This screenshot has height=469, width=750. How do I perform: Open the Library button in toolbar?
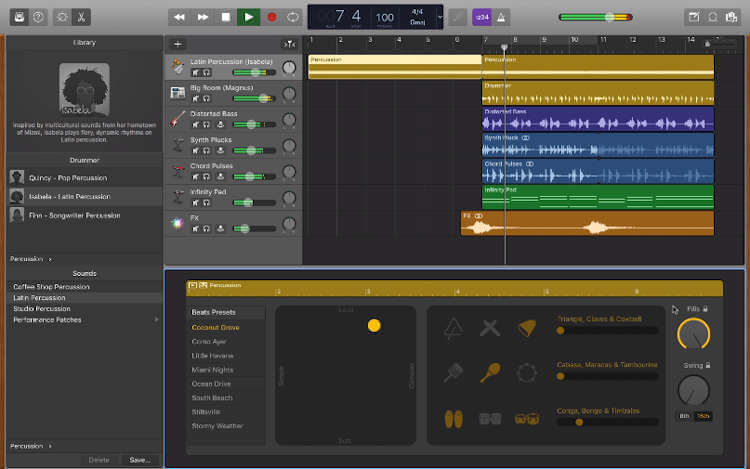click(x=19, y=17)
